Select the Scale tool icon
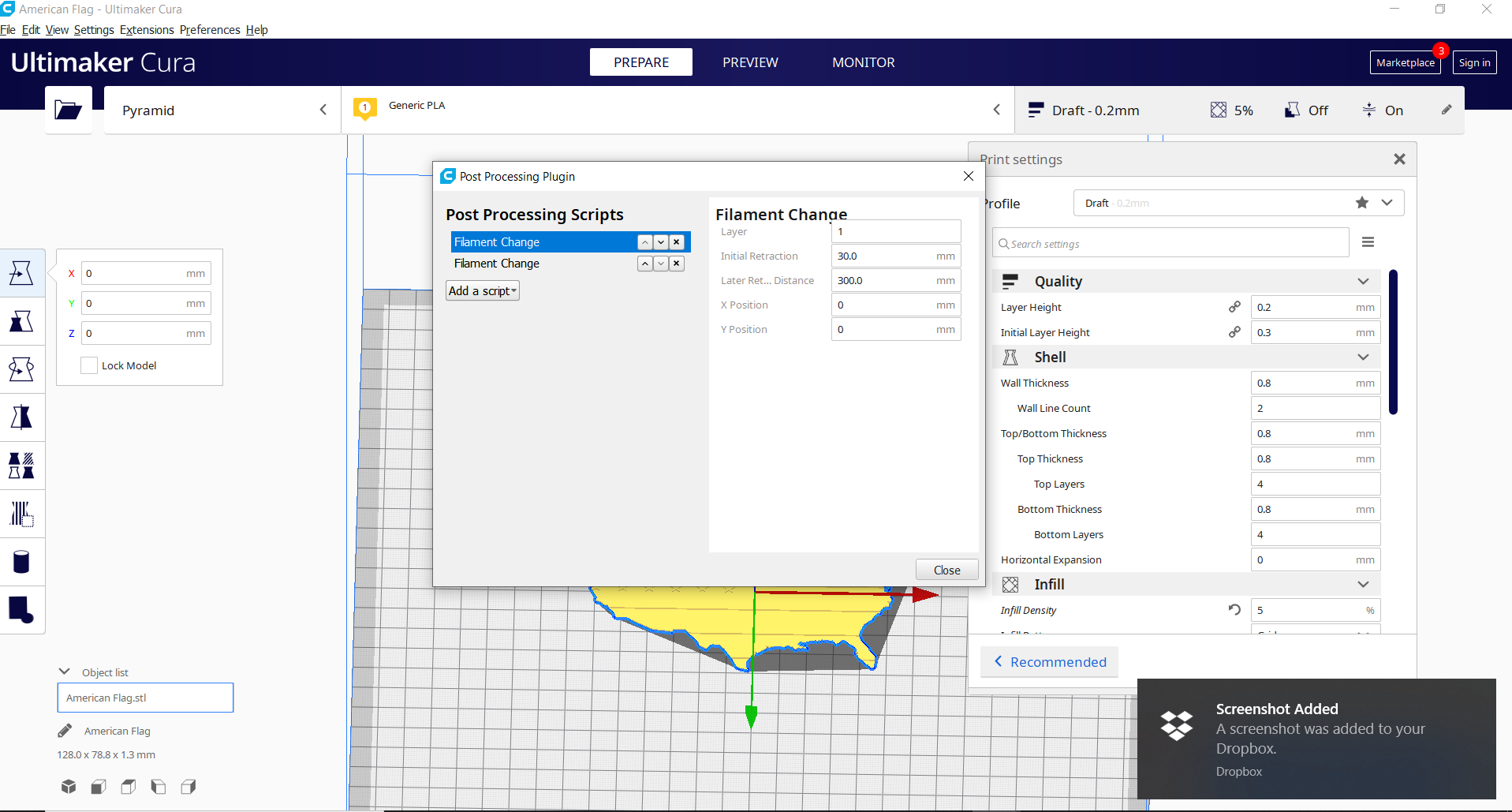The image size is (1512, 812). 21,321
